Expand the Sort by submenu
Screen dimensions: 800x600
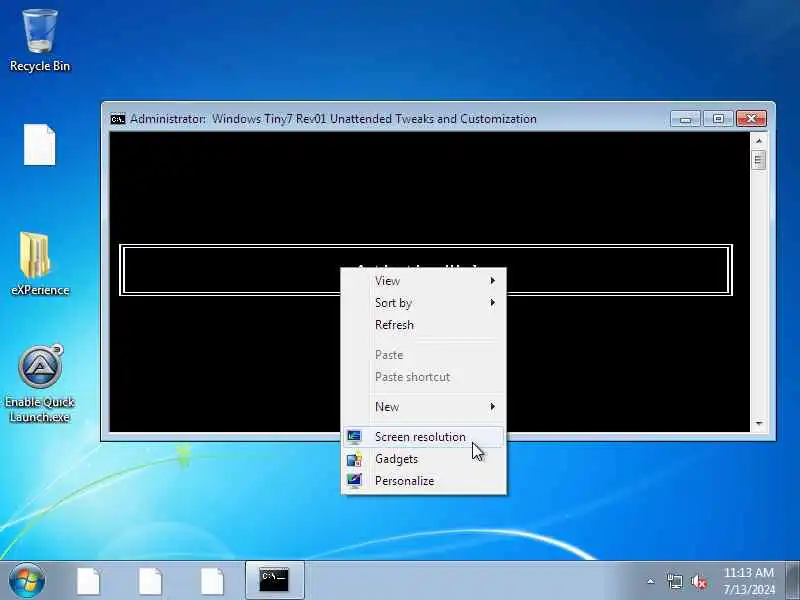(423, 303)
